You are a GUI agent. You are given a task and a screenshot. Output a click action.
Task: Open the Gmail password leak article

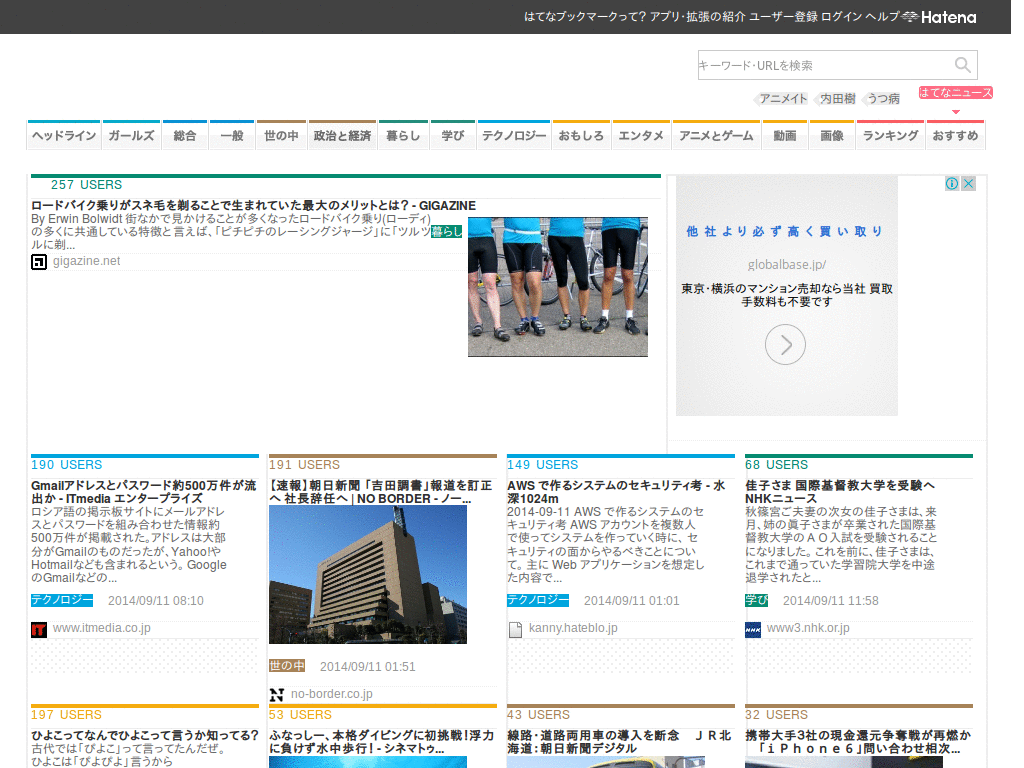coord(144,492)
